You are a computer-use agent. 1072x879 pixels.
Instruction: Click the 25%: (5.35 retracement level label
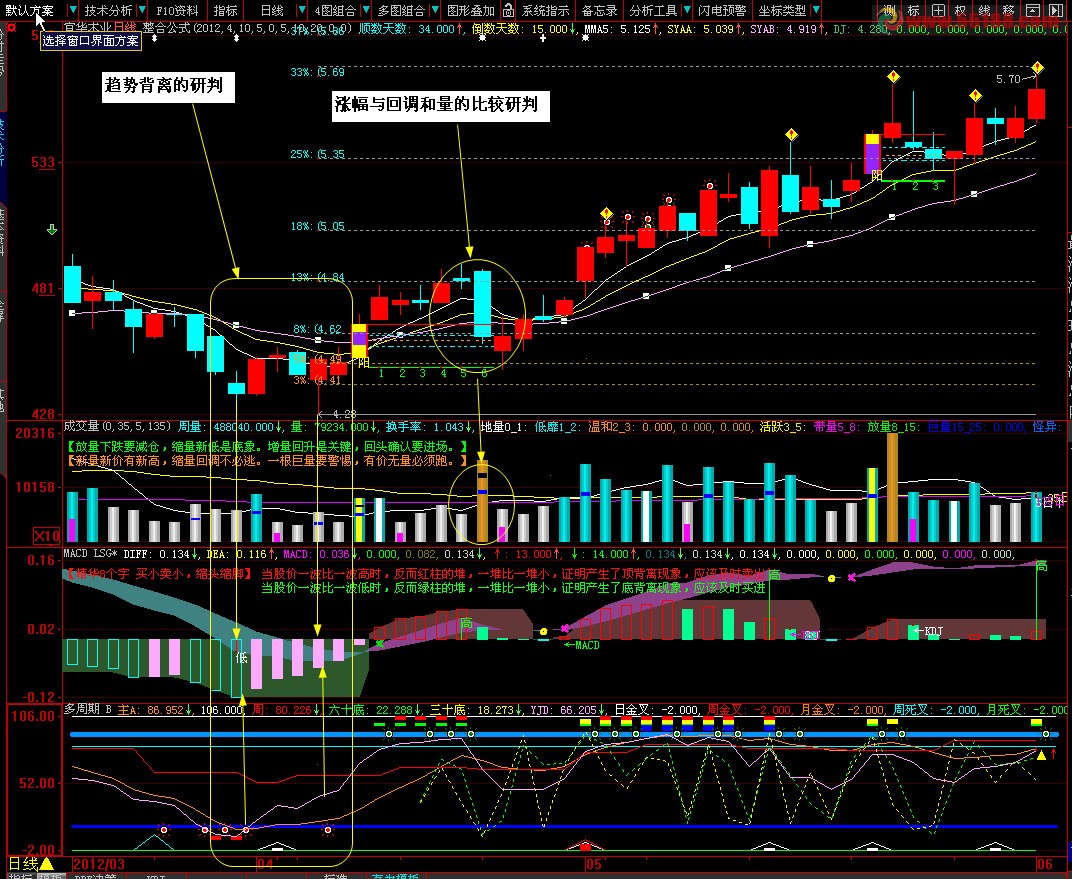coord(318,154)
